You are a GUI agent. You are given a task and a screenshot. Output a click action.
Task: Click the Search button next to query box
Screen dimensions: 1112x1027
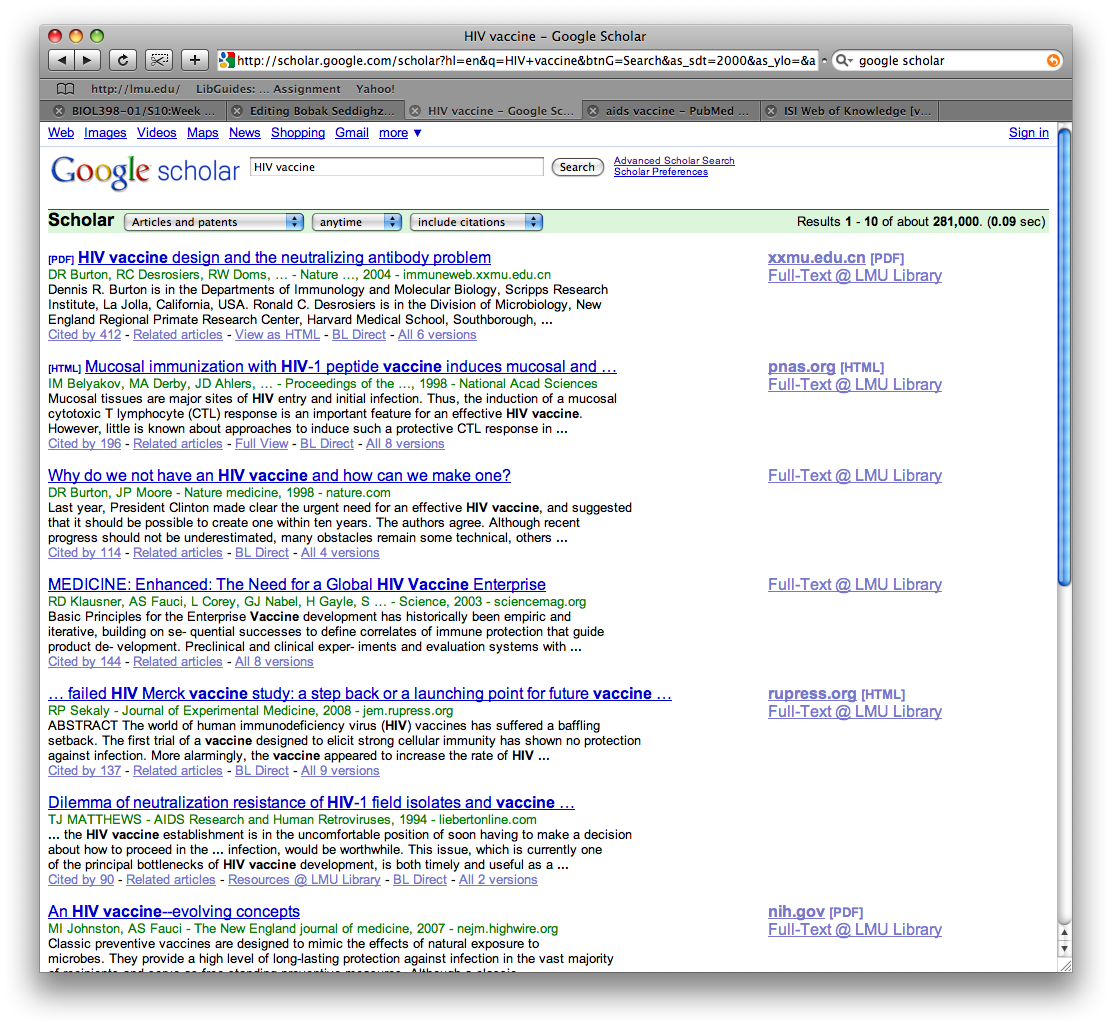(x=577, y=167)
